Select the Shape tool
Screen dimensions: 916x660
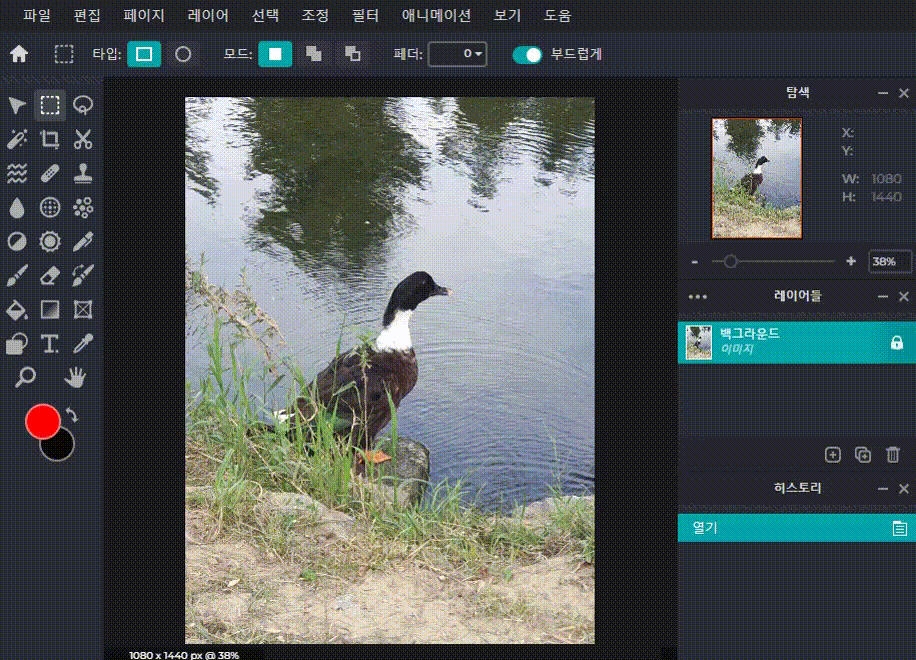point(17,343)
